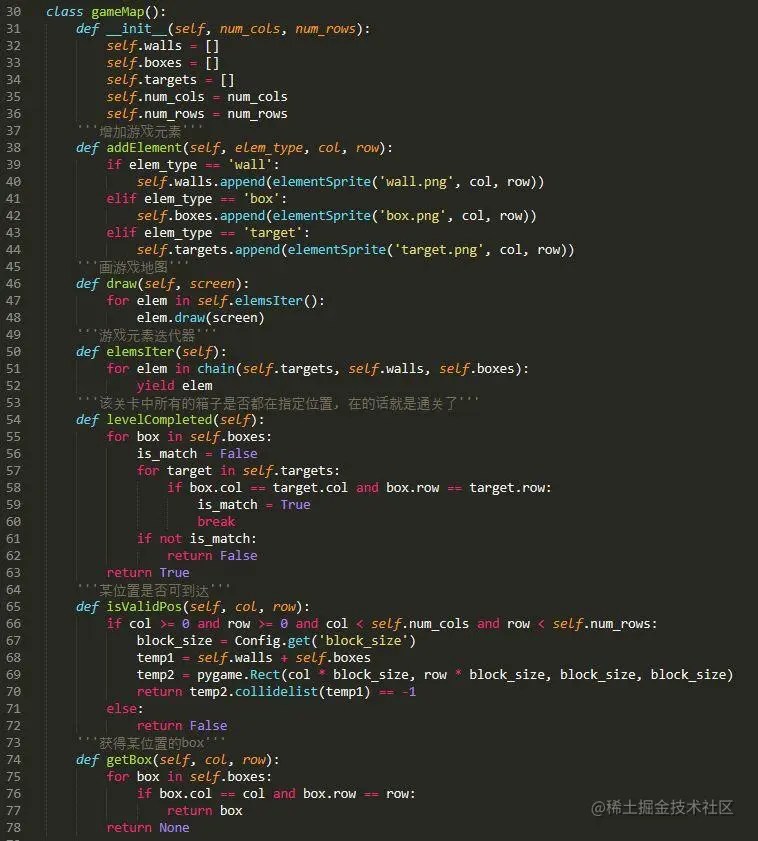The height and width of the screenshot is (841, 758).
Task: Click collidelist call on line 70
Action: coord(276,692)
